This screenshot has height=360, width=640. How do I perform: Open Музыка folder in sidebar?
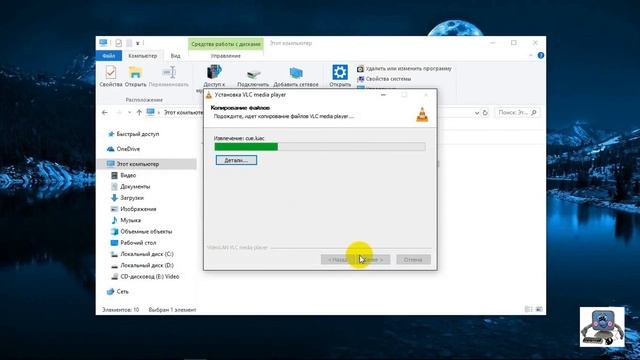126,220
